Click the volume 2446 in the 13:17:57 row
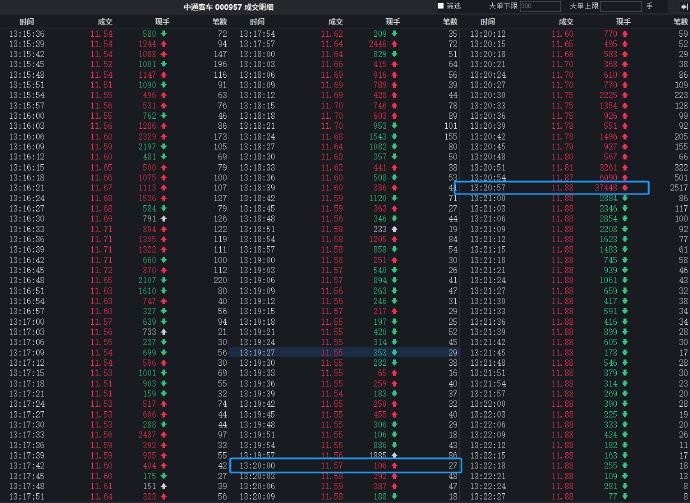 pos(378,44)
